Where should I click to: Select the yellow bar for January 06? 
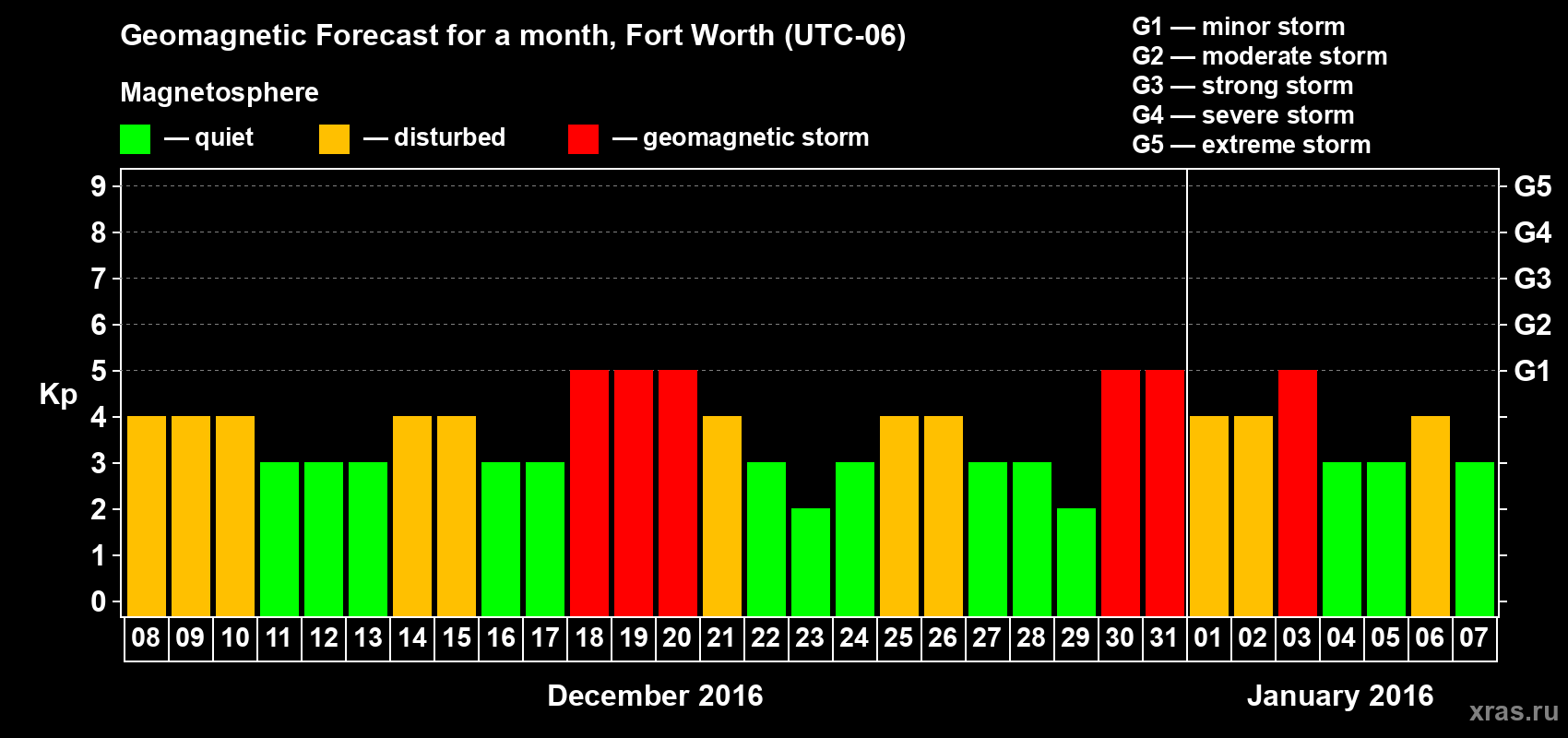point(1431,516)
